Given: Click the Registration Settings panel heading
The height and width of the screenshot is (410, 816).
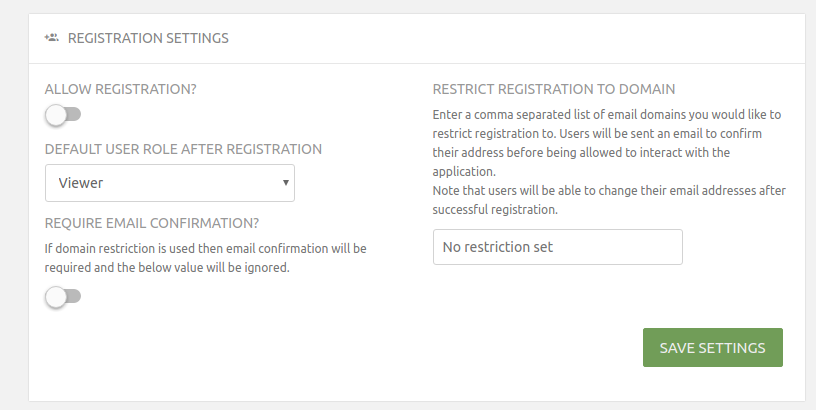Looking at the screenshot, I should point(148,38).
